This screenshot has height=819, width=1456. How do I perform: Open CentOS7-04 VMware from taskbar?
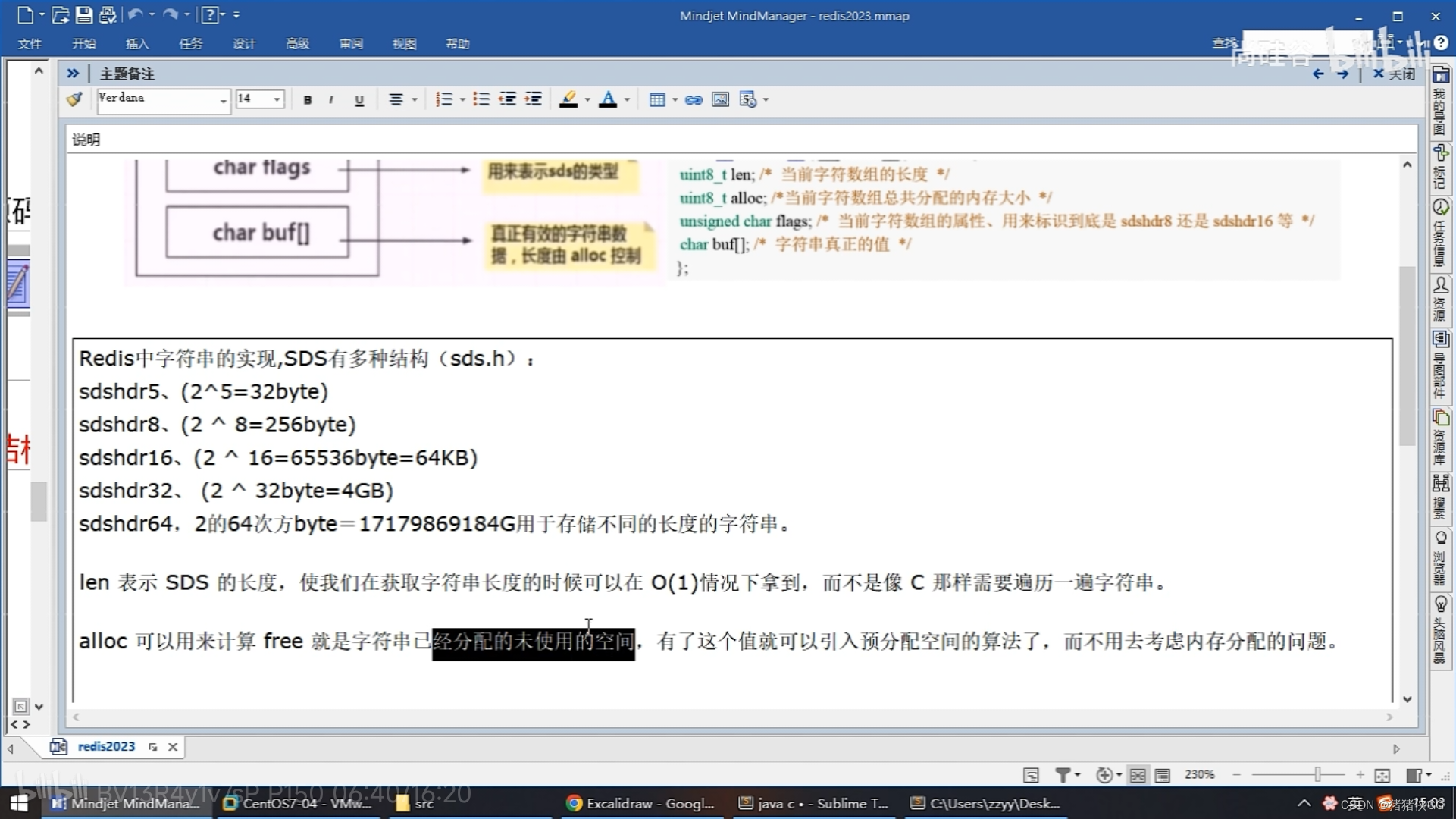pyautogui.click(x=298, y=803)
